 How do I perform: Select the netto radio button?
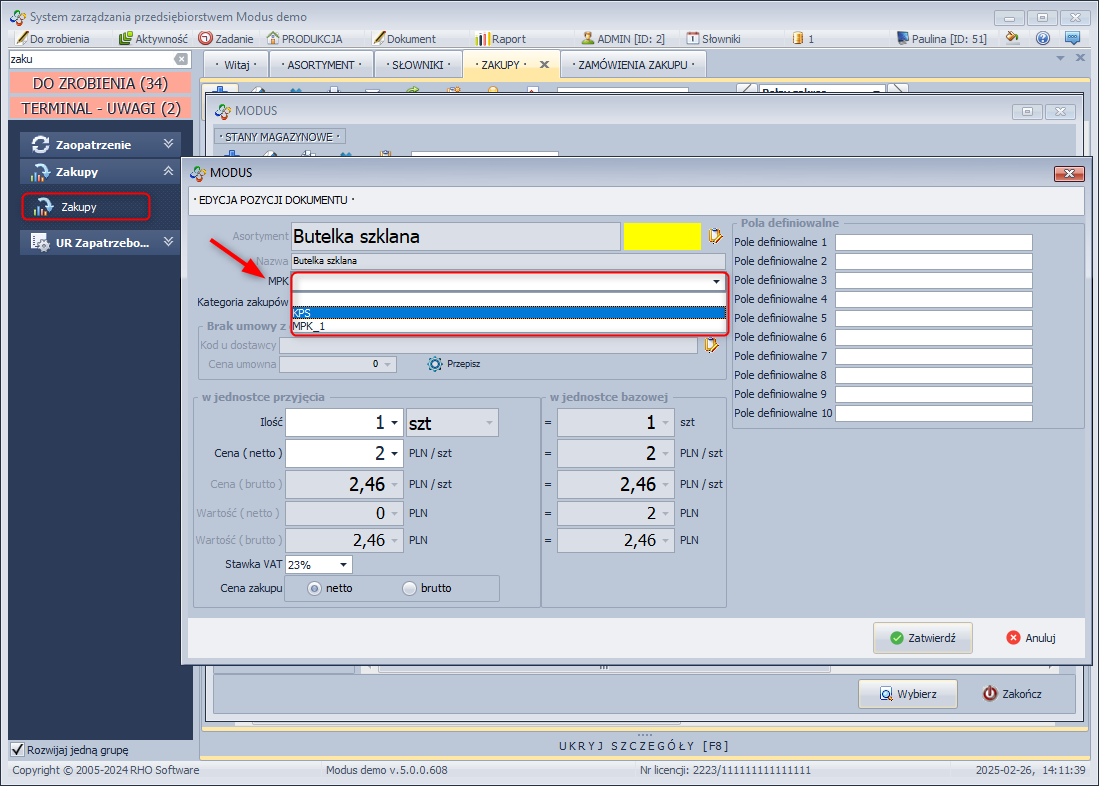click(314, 588)
